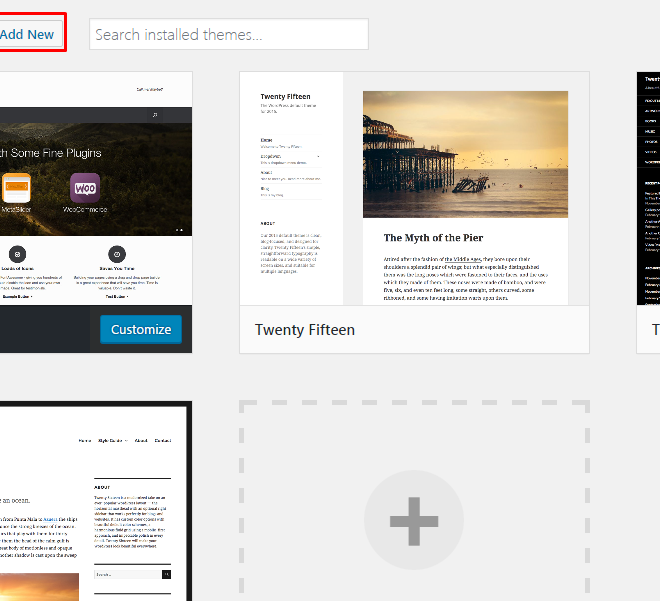Focus the Search installed themes field

(x=229, y=34)
